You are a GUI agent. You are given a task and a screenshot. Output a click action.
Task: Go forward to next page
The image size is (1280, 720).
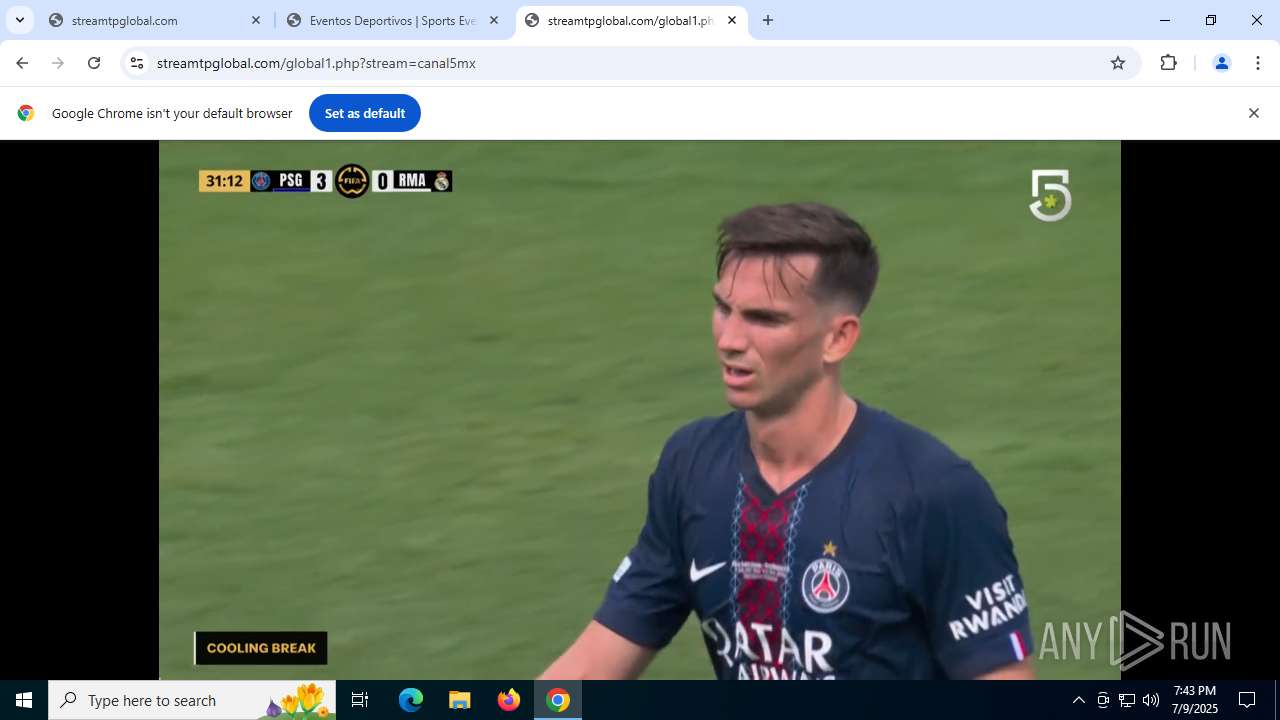(x=58, y=63)
